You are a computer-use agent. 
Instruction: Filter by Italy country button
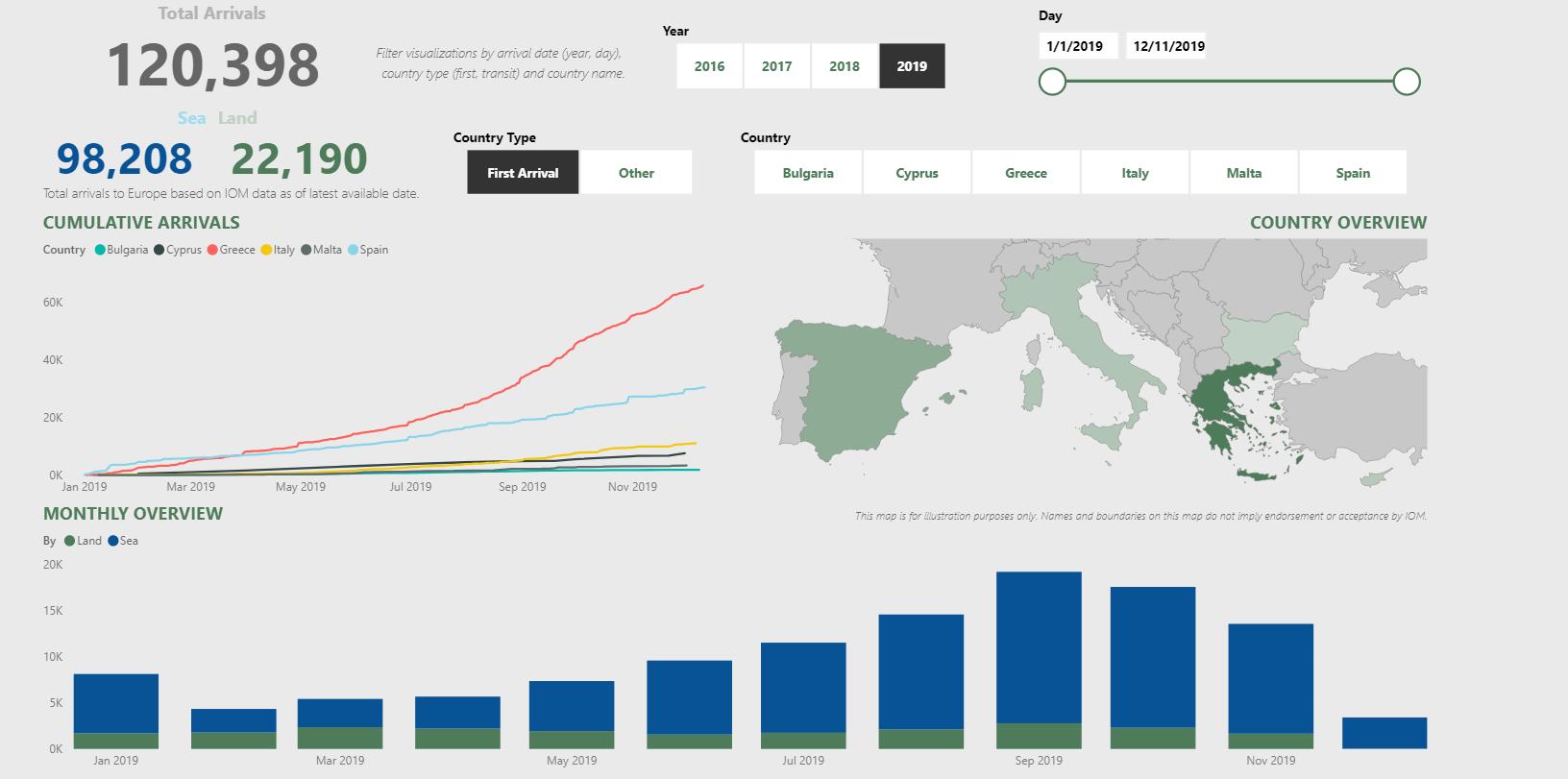[1135, 173]
